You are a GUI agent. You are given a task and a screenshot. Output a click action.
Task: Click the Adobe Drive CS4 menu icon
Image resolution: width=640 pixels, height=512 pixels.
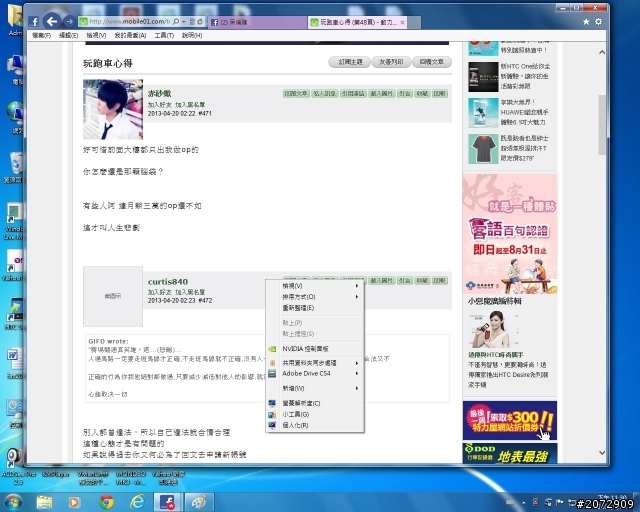tap(272, 374)
